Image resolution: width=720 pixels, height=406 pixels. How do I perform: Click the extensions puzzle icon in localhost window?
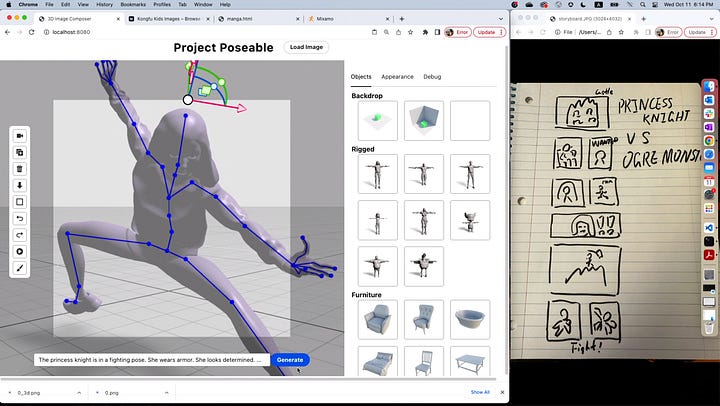[x=425, y=32]
